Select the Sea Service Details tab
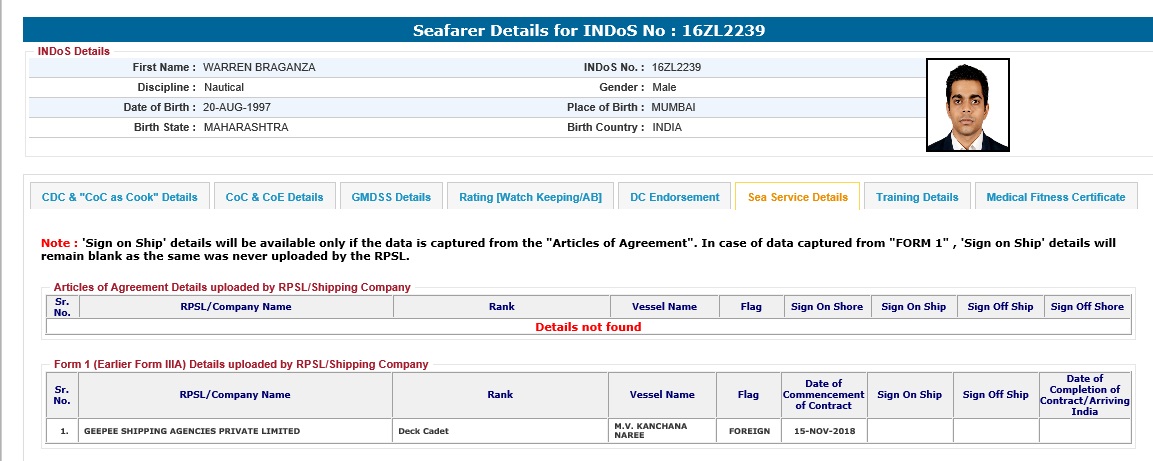This screenshot has width=1153, height=461. 797,197
